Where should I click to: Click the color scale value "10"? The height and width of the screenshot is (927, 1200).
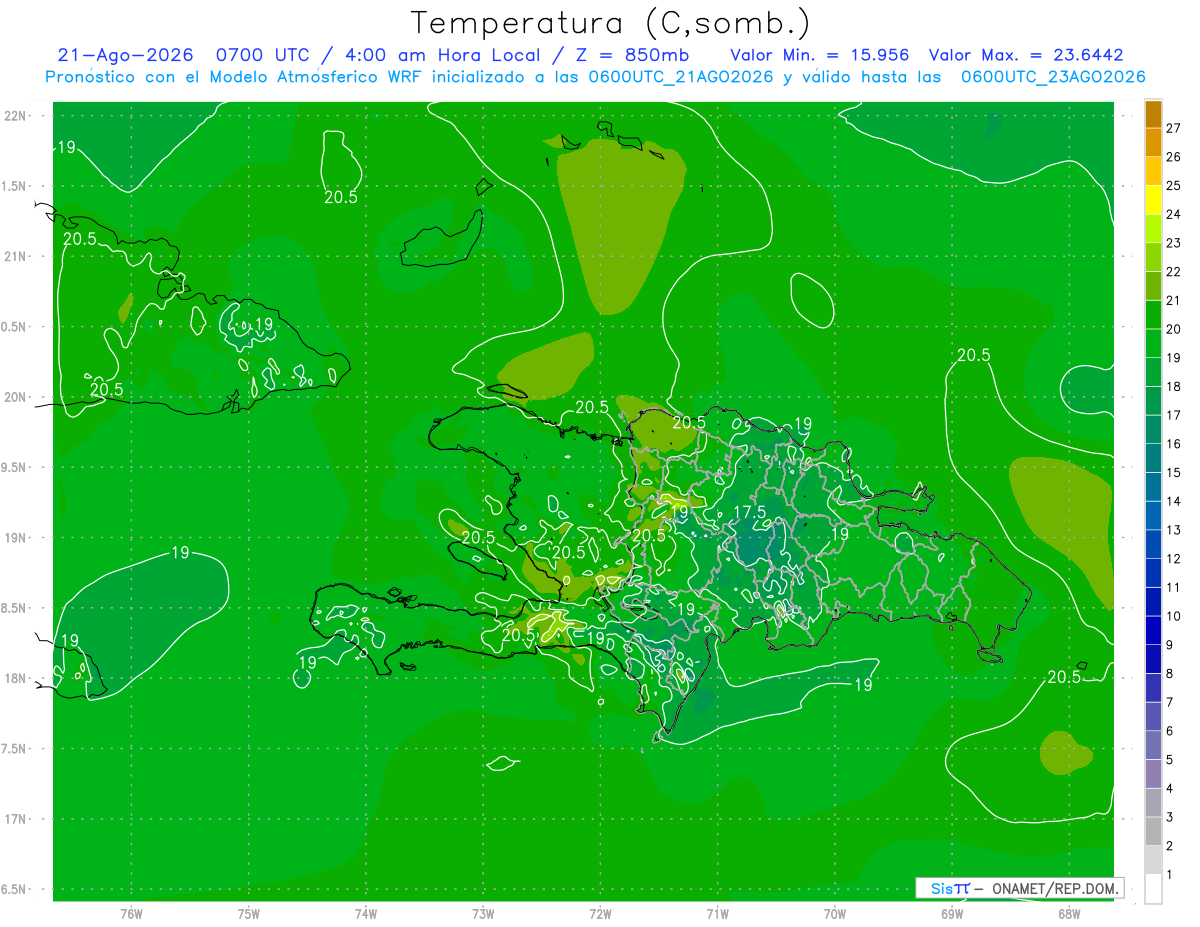[x=1175, y=616]
